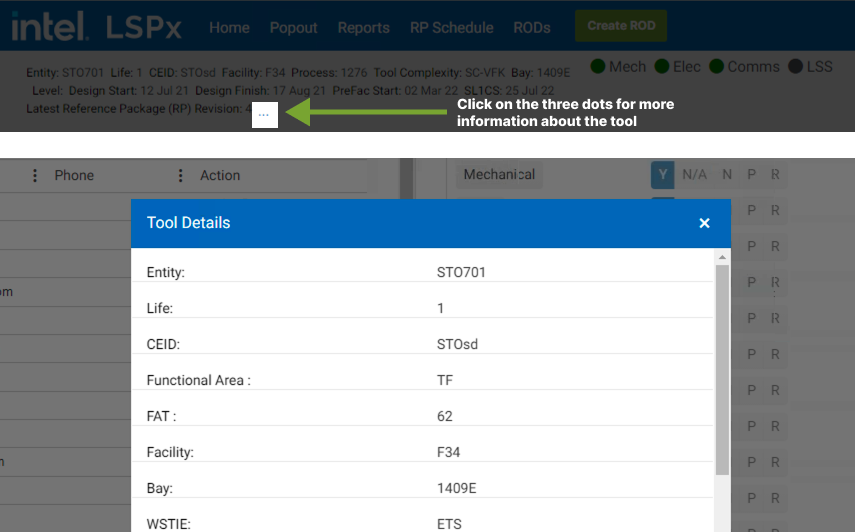The width and height of the screenshot is (855, 532).
Task: Click the Comms green status indicator
Action: (717, 67)
